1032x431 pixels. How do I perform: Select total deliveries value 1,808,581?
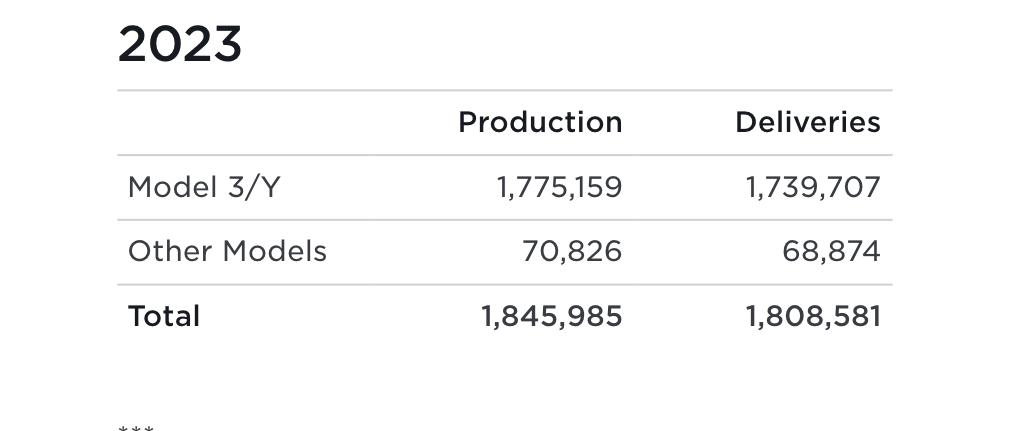coord(813,317)
